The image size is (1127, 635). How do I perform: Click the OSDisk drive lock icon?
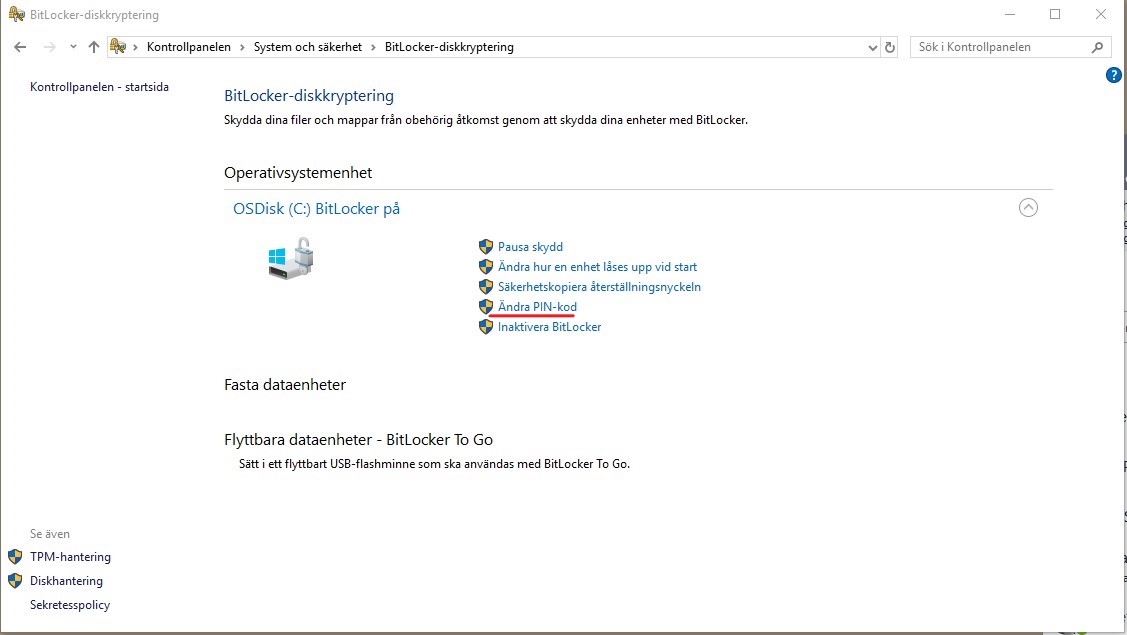pos(291,259)
